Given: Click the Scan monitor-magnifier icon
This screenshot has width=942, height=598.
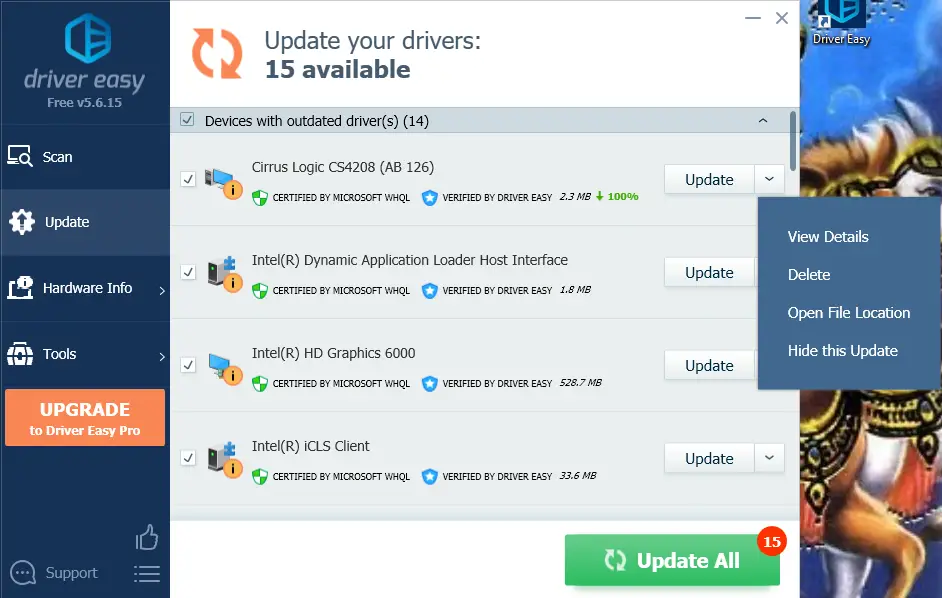Looking at the screenshot, I should coord(20,156).
